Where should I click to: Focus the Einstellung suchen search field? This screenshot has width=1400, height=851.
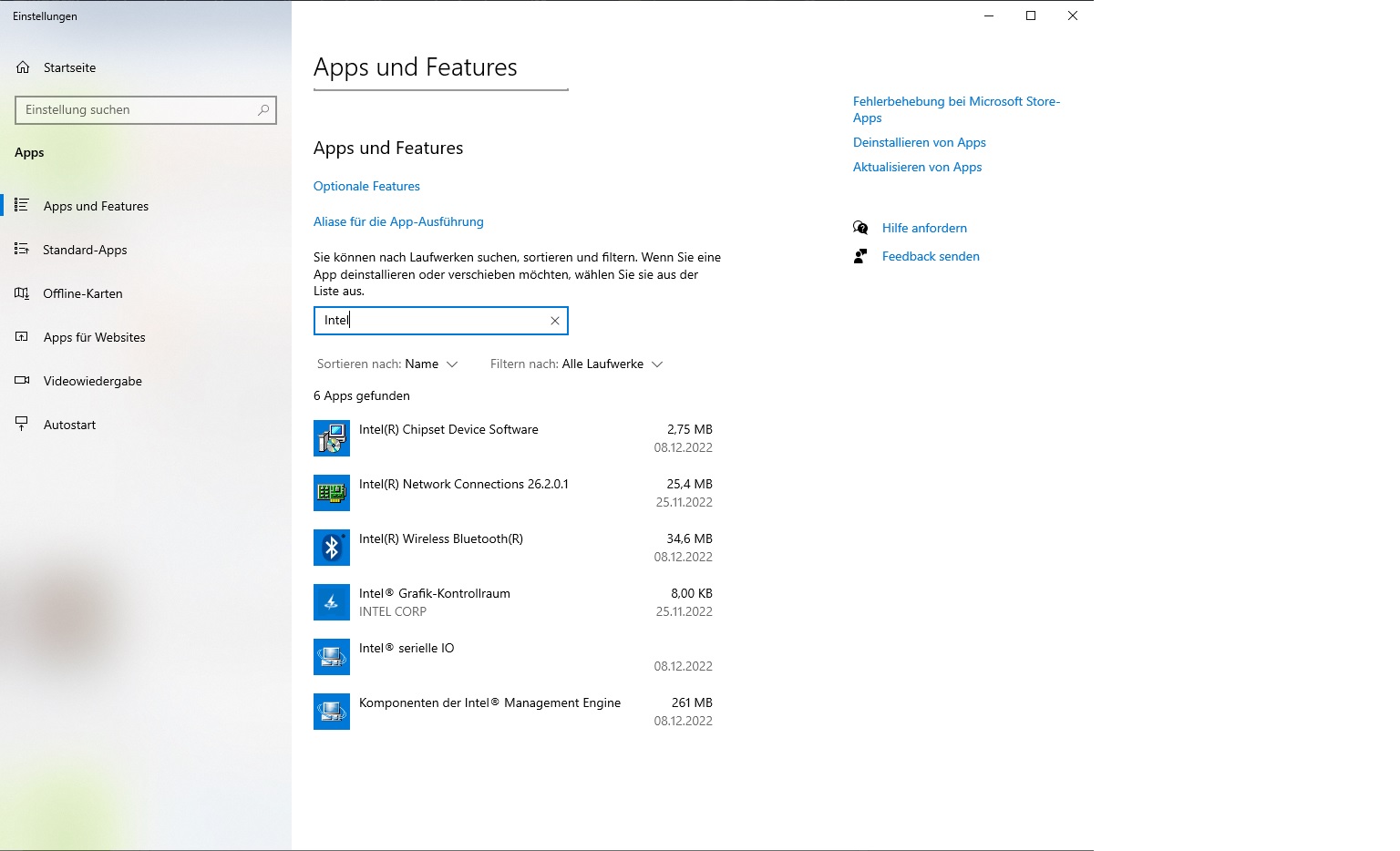point(146,110)
